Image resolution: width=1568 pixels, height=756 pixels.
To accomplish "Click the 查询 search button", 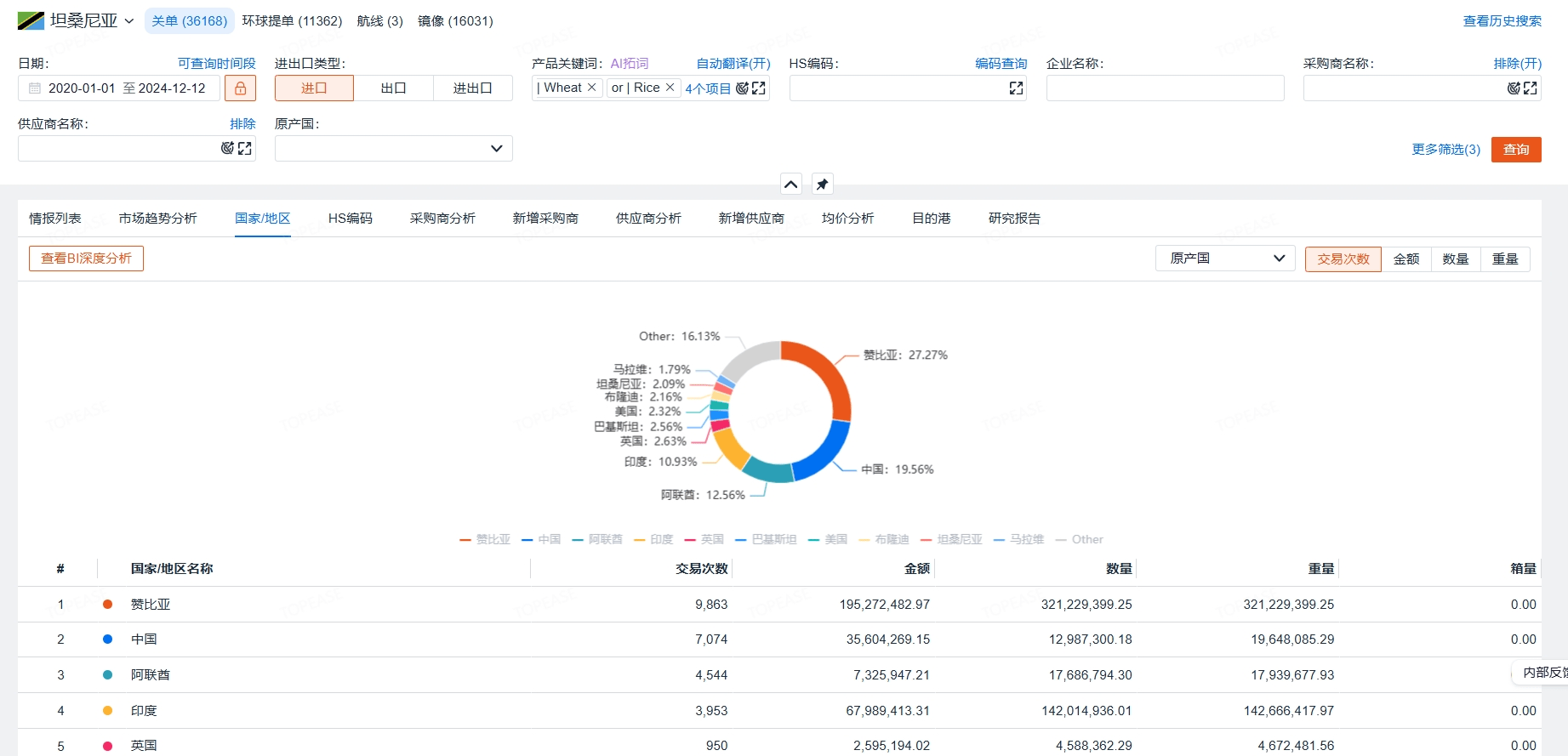I will click(x=1515, y=150).
